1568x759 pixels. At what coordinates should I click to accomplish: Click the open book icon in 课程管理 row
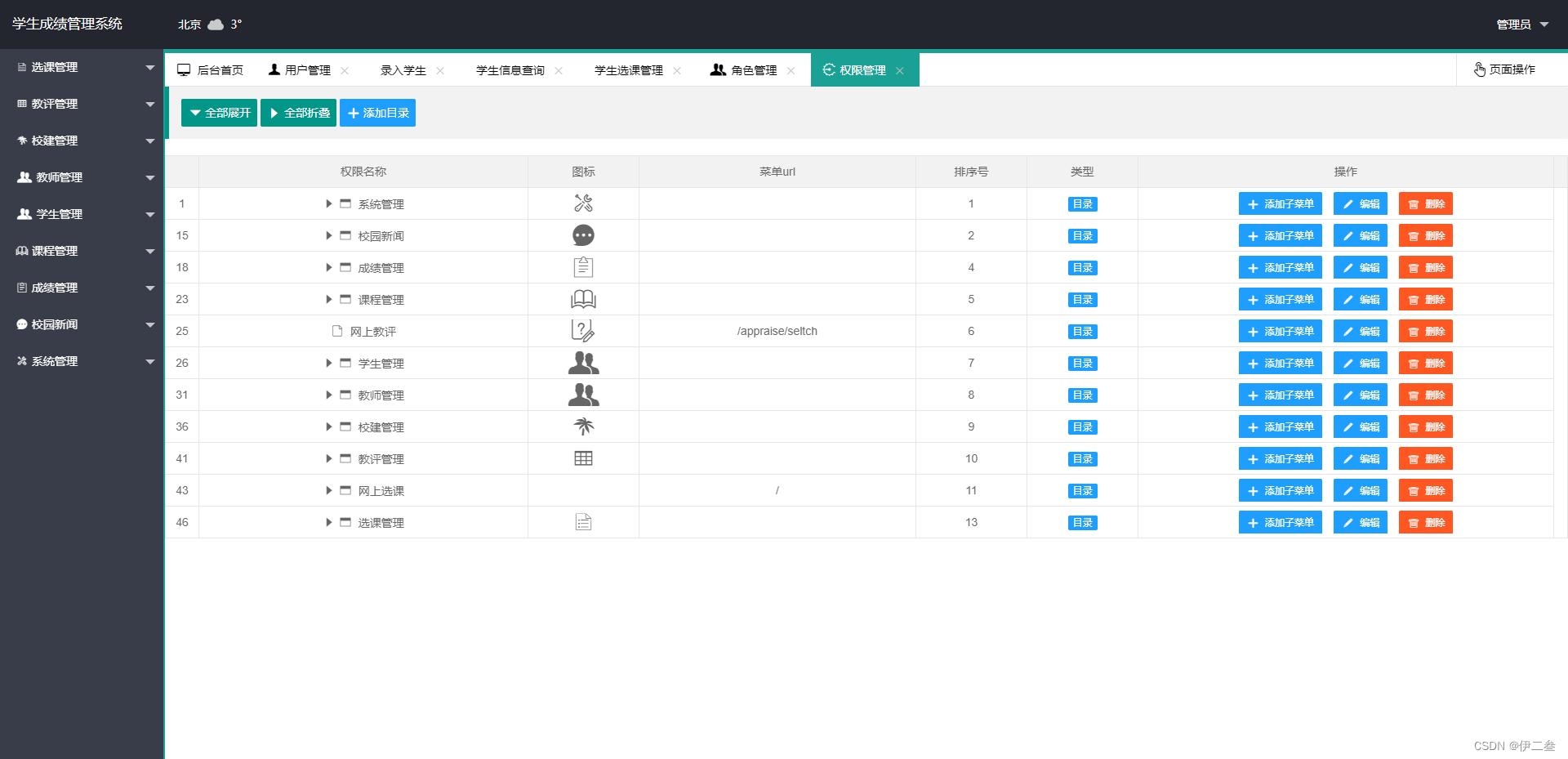583,299
